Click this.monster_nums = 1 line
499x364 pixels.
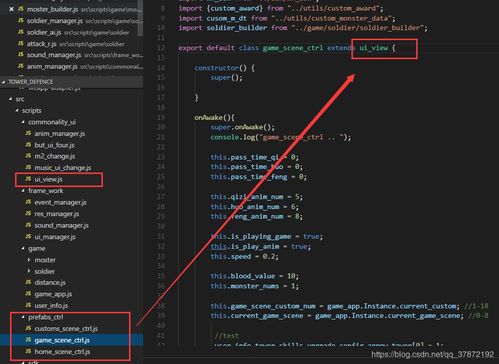pyautogui.click(x=255, y=286)
